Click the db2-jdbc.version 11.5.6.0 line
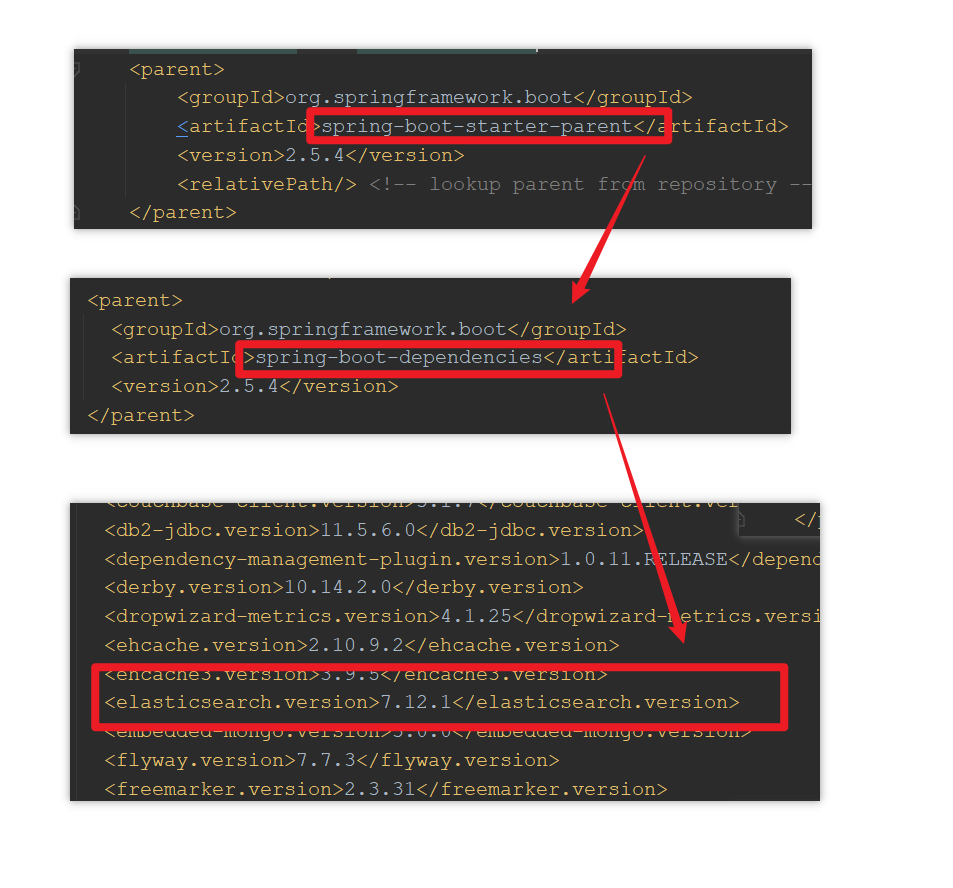Screen dimensions: 953x888 point(374,531)
